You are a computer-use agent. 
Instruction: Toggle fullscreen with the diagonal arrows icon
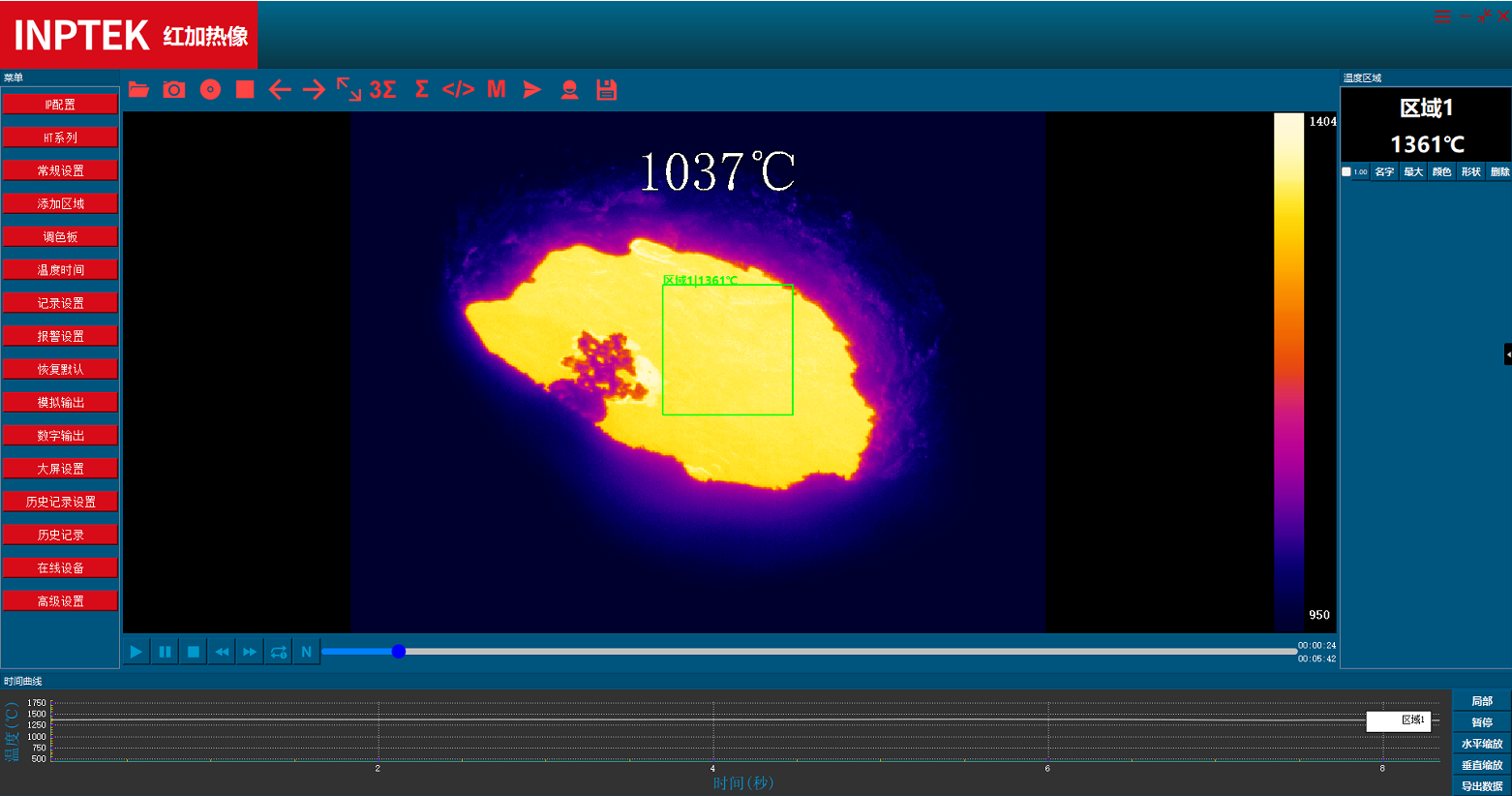coord(348,89)
